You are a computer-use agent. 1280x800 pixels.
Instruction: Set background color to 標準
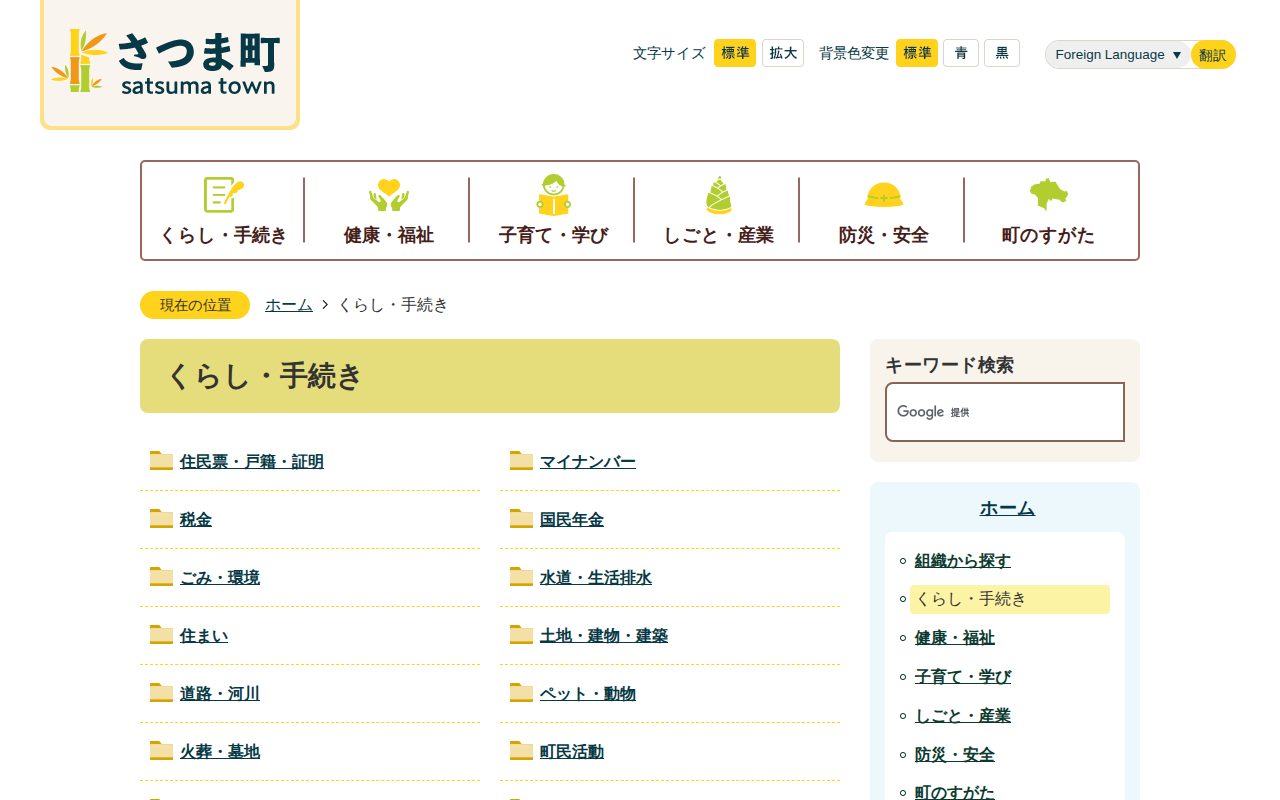(x=917, y=53)
